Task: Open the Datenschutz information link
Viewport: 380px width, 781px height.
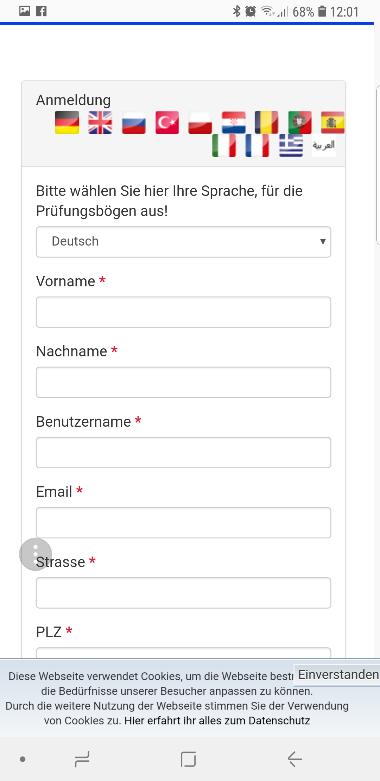Action: (217, 721)
